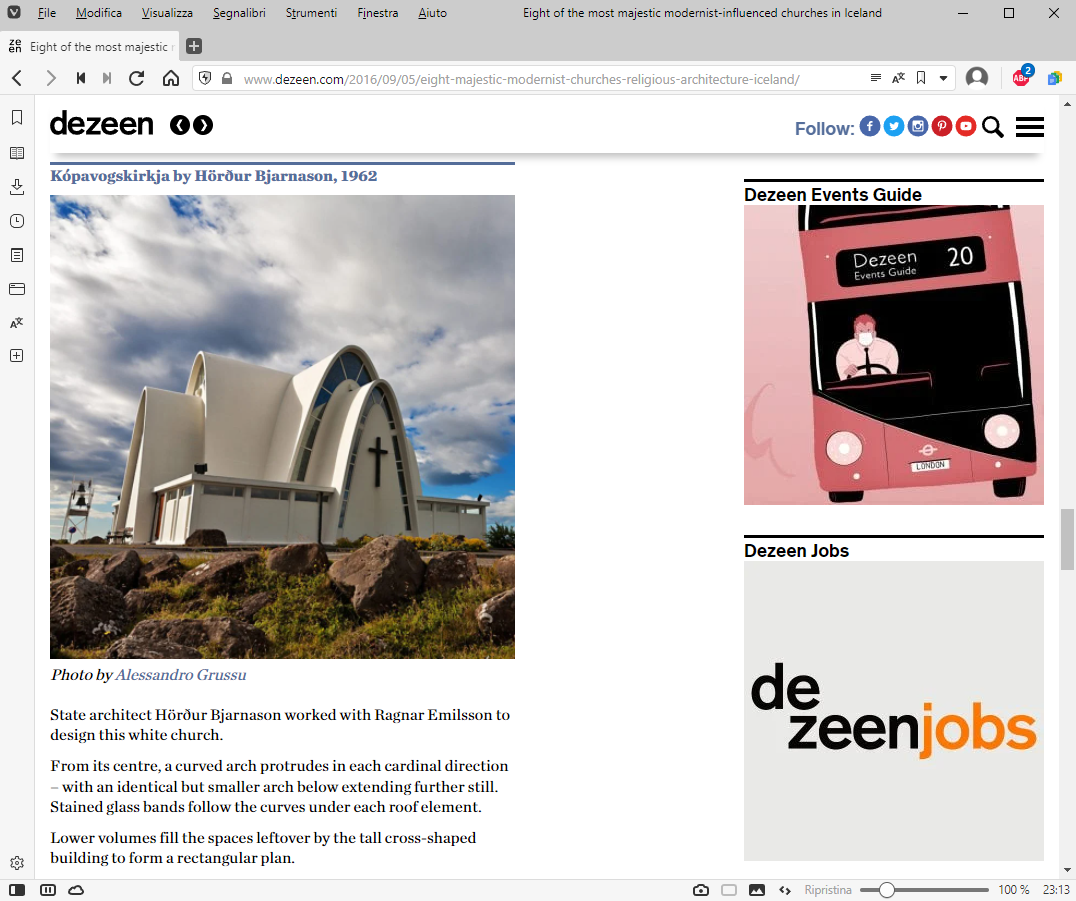Toggle image loading in status bar
This screenshot has height=901, width=1076.
757,890
